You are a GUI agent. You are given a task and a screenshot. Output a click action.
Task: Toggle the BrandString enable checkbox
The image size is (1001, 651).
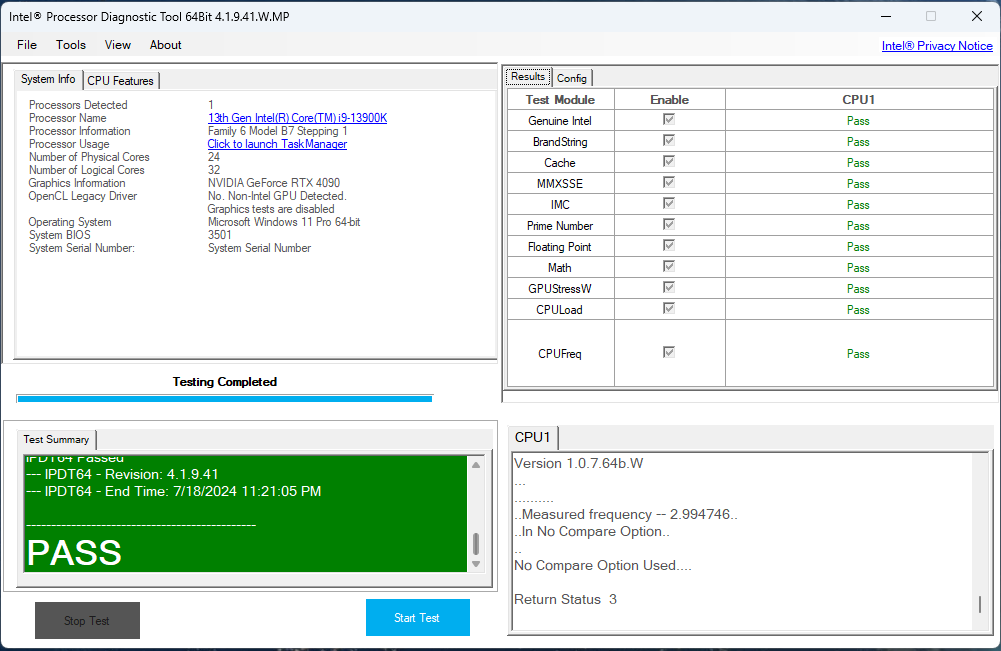(x=669, y=140)
